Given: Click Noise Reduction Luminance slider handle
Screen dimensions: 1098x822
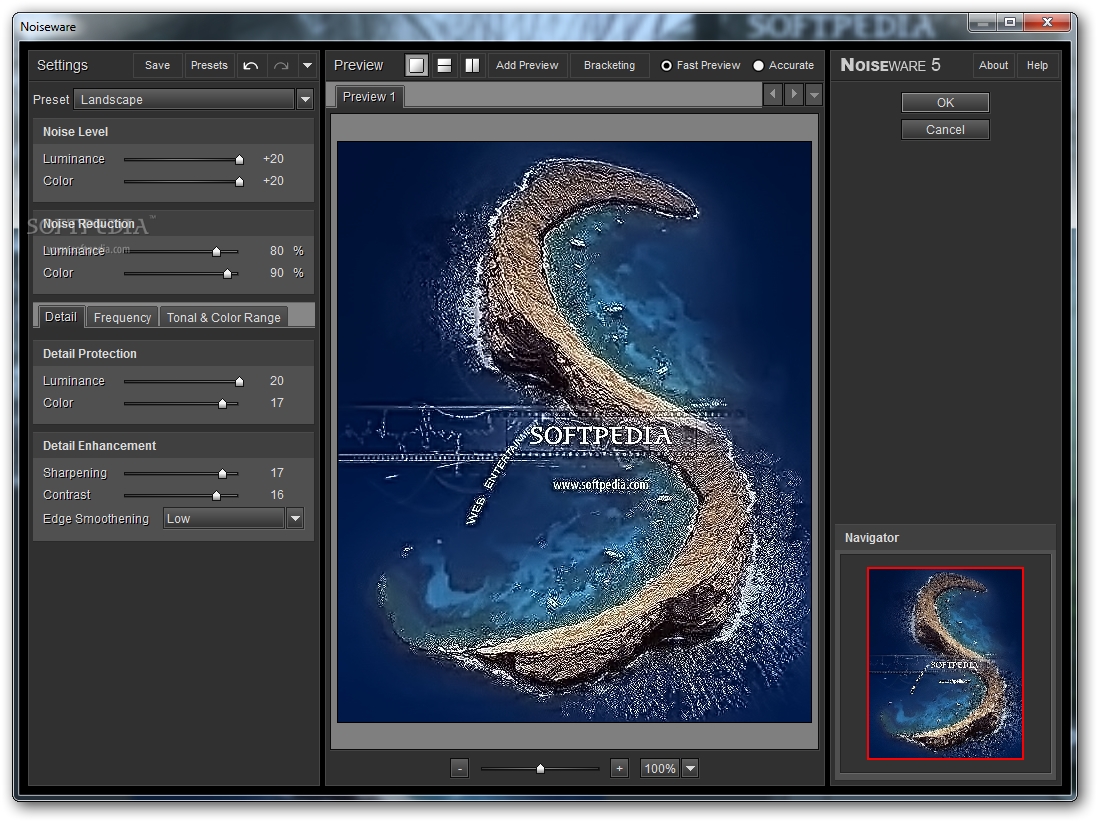Looking at the screenshot, I should (x=216, y=251).
